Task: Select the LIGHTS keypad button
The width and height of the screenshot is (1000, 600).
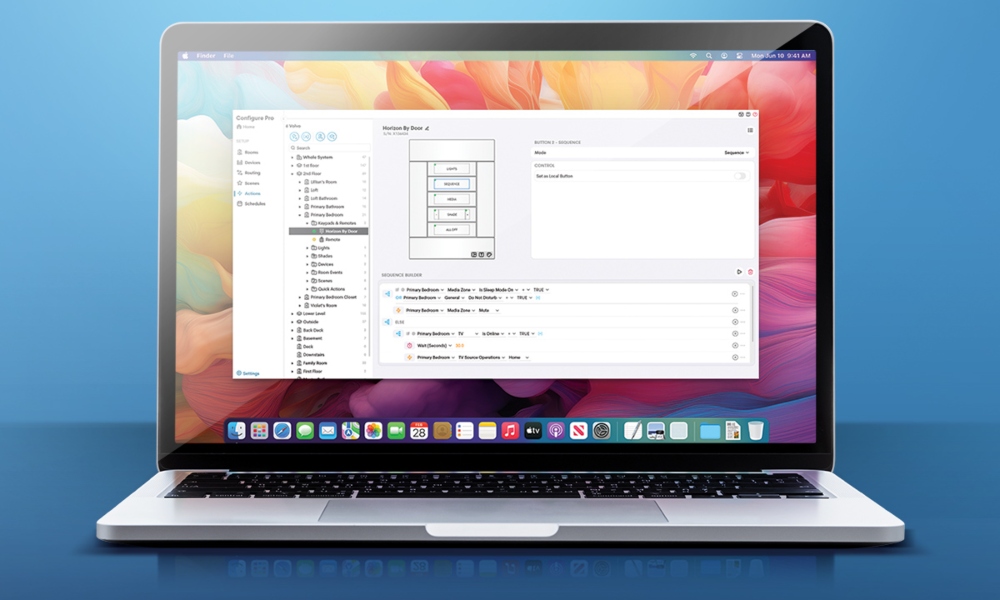Action: click(452, 169)
